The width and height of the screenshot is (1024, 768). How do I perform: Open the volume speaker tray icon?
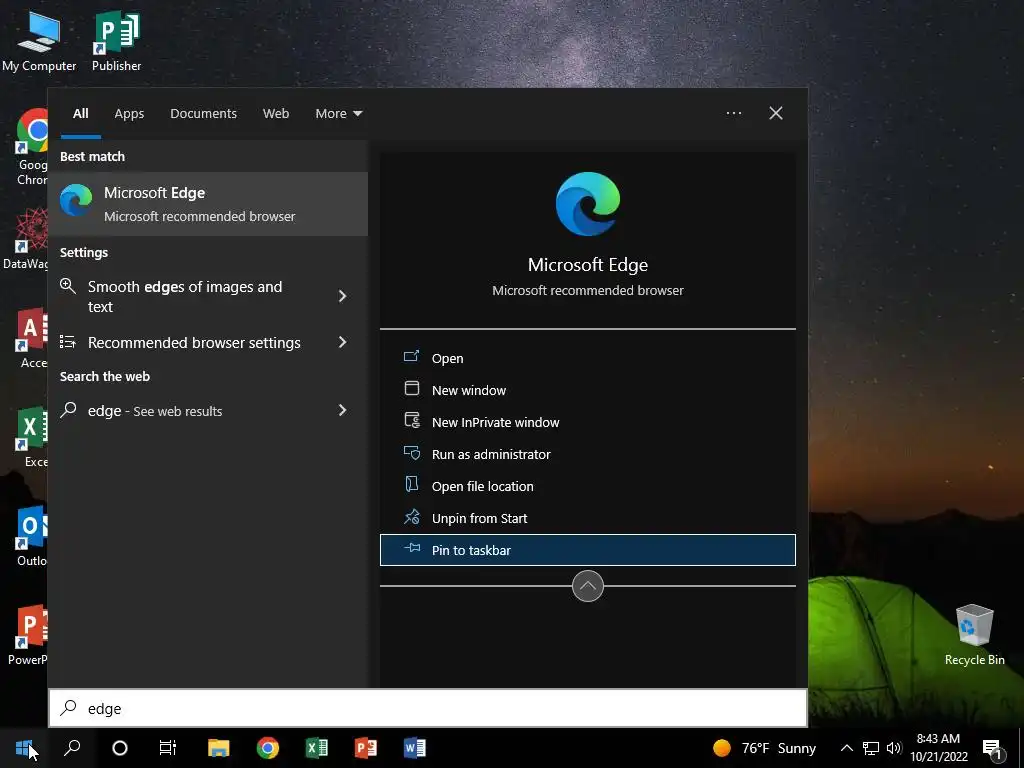894,748
